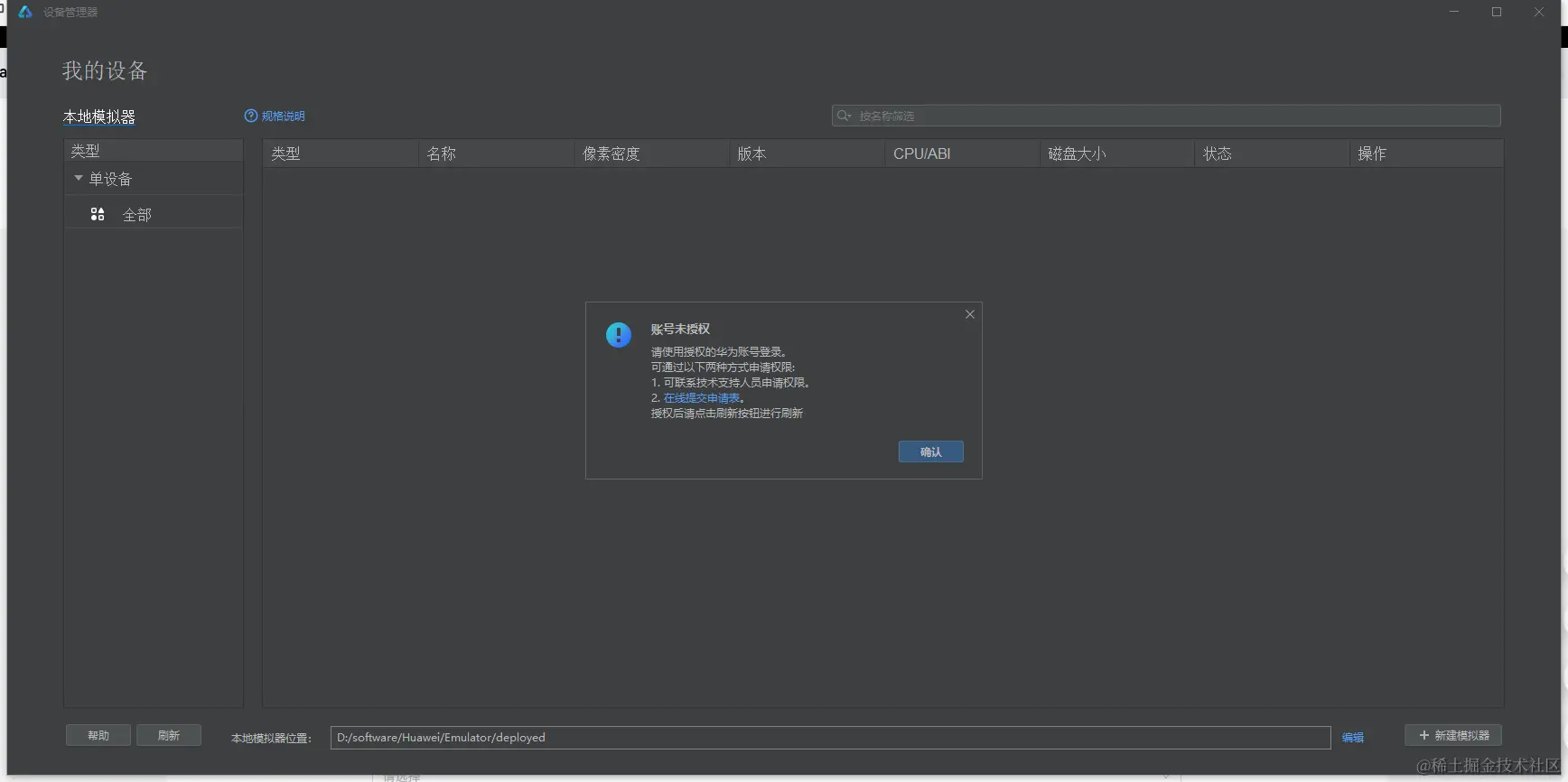Click the 磁盘大小 column header
The height and width of the screenshot is (782, 1568).
click(x=1117, y=154)
